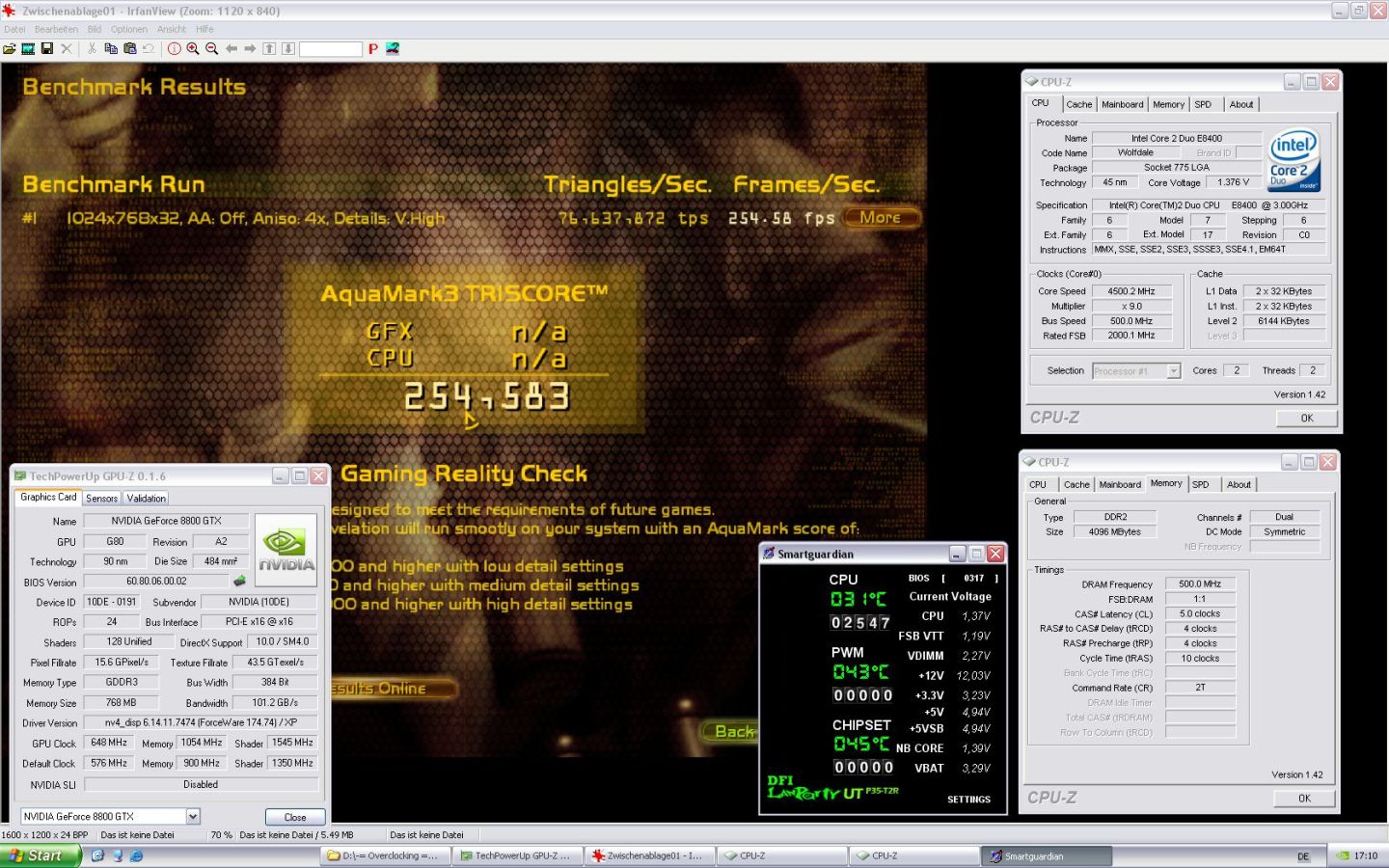The height and width of the screenshot is (868, 1389).
Task: Click the up-arrow page icon in IrfanView toolbar
Action: (x=269, y=48)
